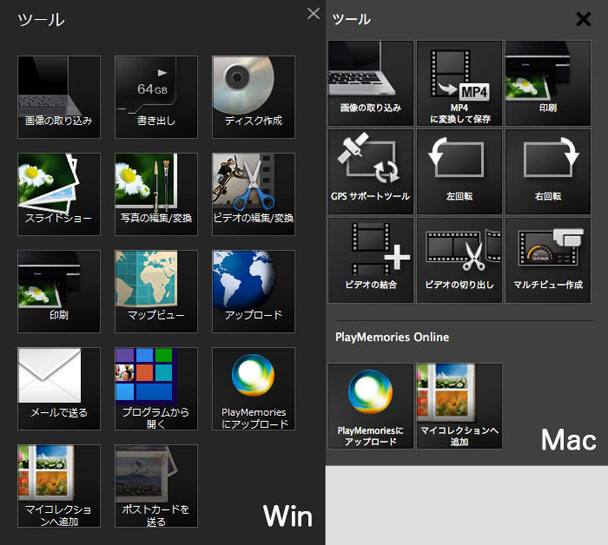Open 画像の取り込み in the Mac tools panel

click(371, 83)
